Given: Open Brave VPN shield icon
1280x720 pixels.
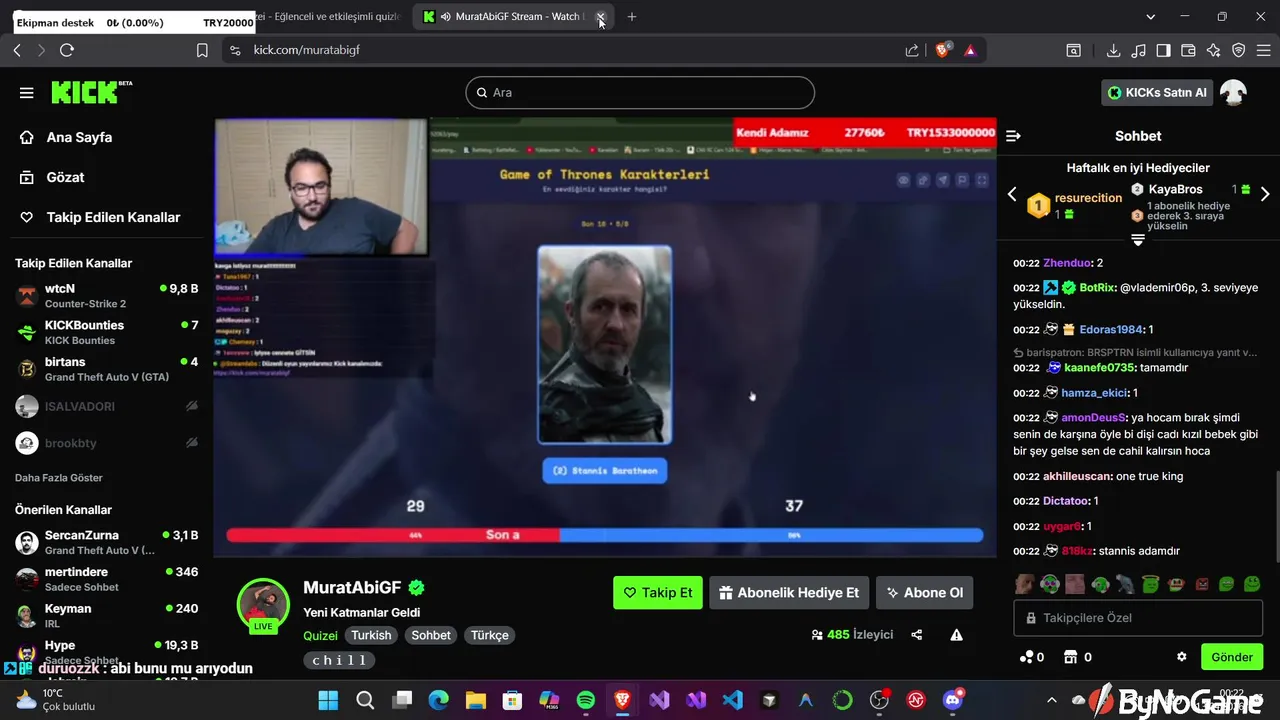Looking at the screenshot, I should pyautogui.click(x=1239, y=50).
